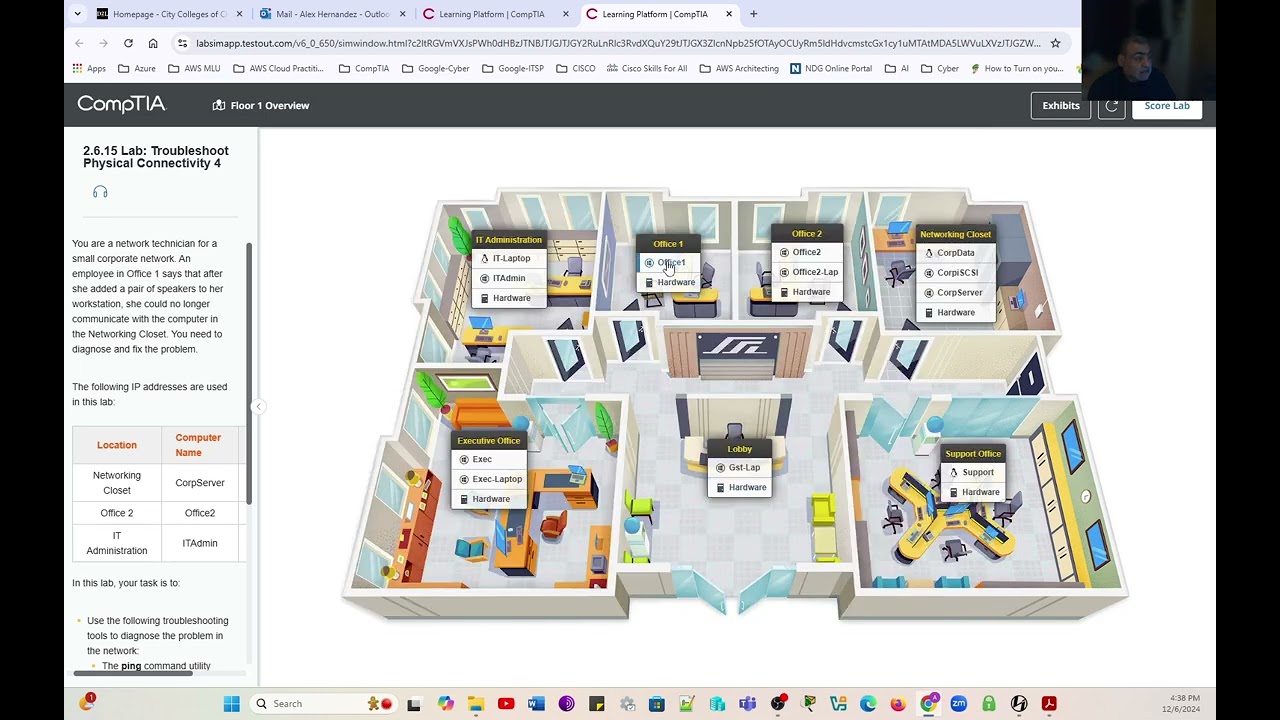Close the active Learning Platform tab
Viewport: 1280px width, 720px height.
click(x=729, y=14)
